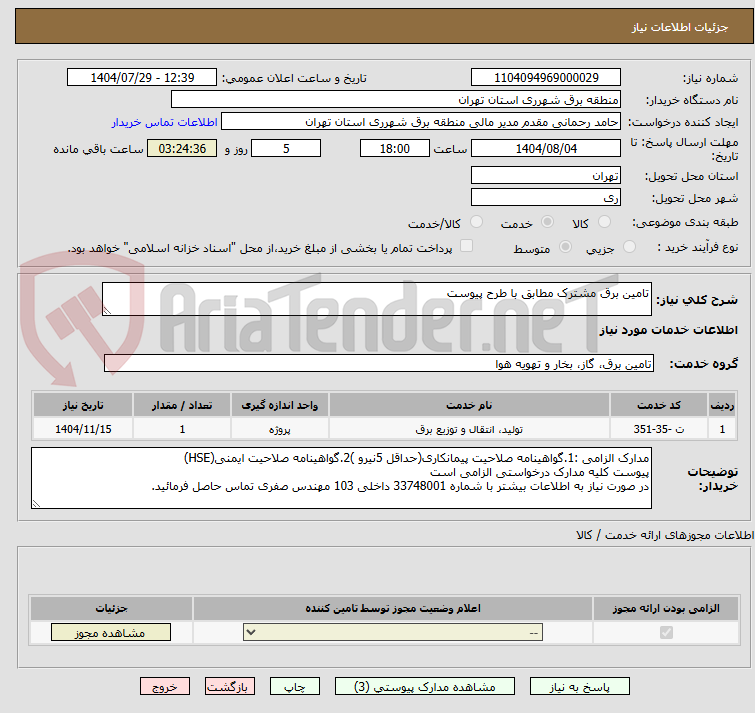Open 'اطلاعات تماس خریدار' link

click(165, 122)
